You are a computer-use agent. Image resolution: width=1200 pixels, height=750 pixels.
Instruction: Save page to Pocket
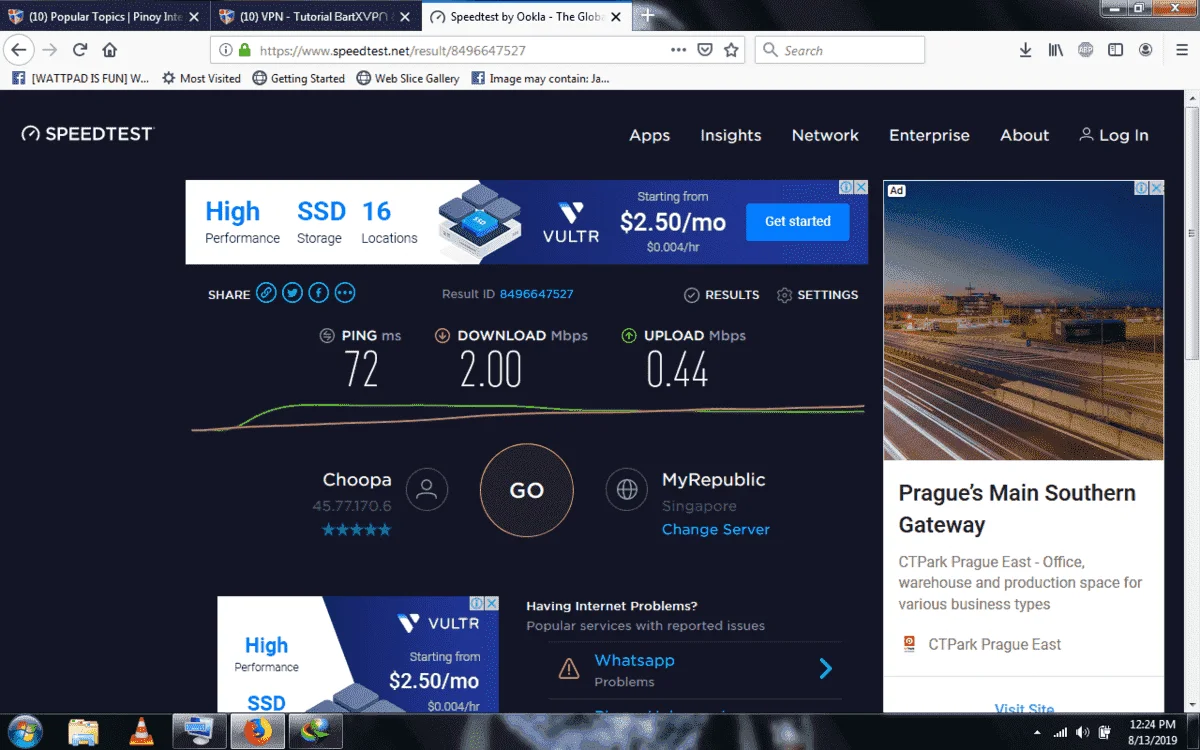705,50
